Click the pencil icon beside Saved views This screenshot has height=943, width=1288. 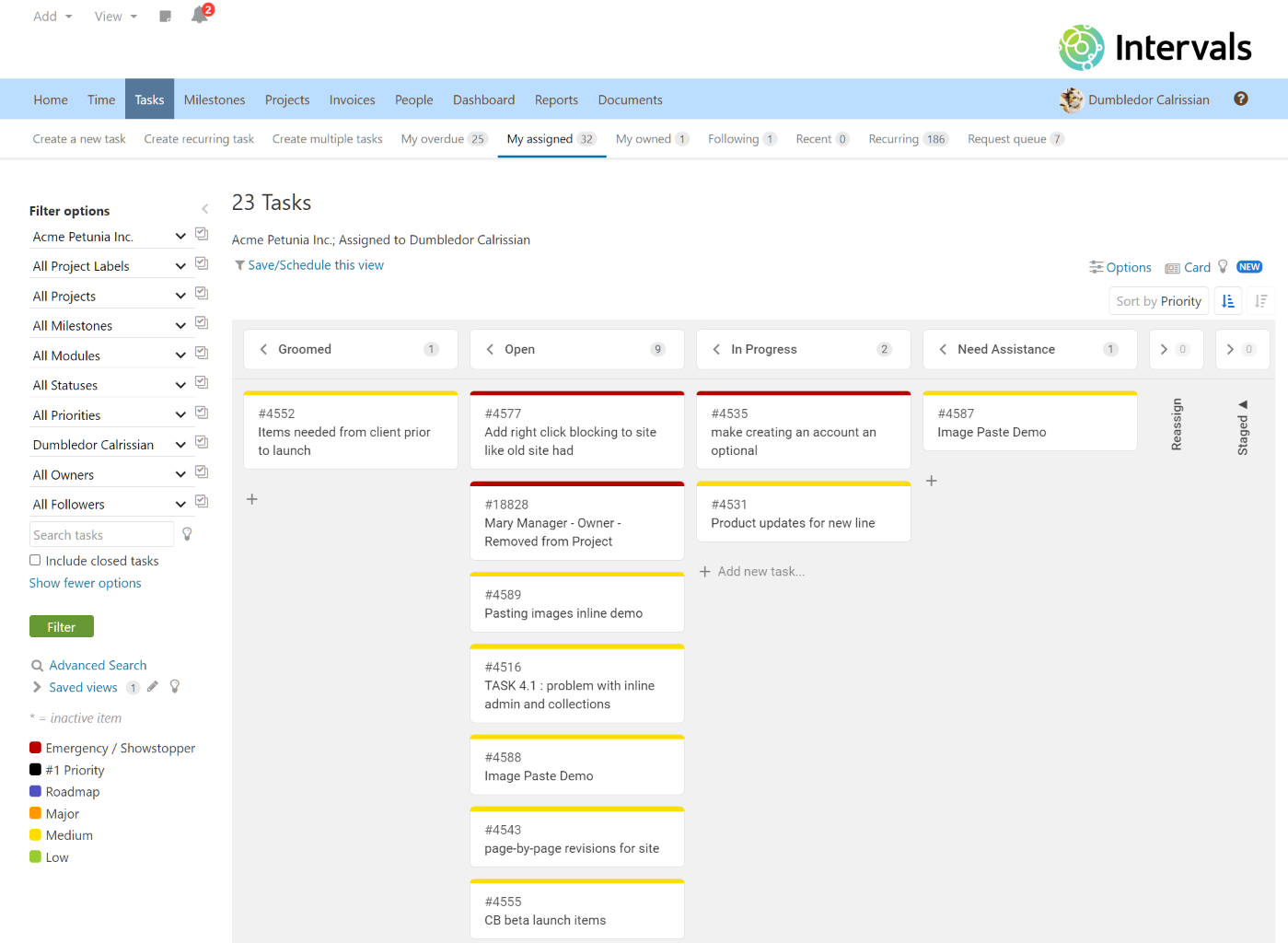pyautogui.click(x=153, y=687)
